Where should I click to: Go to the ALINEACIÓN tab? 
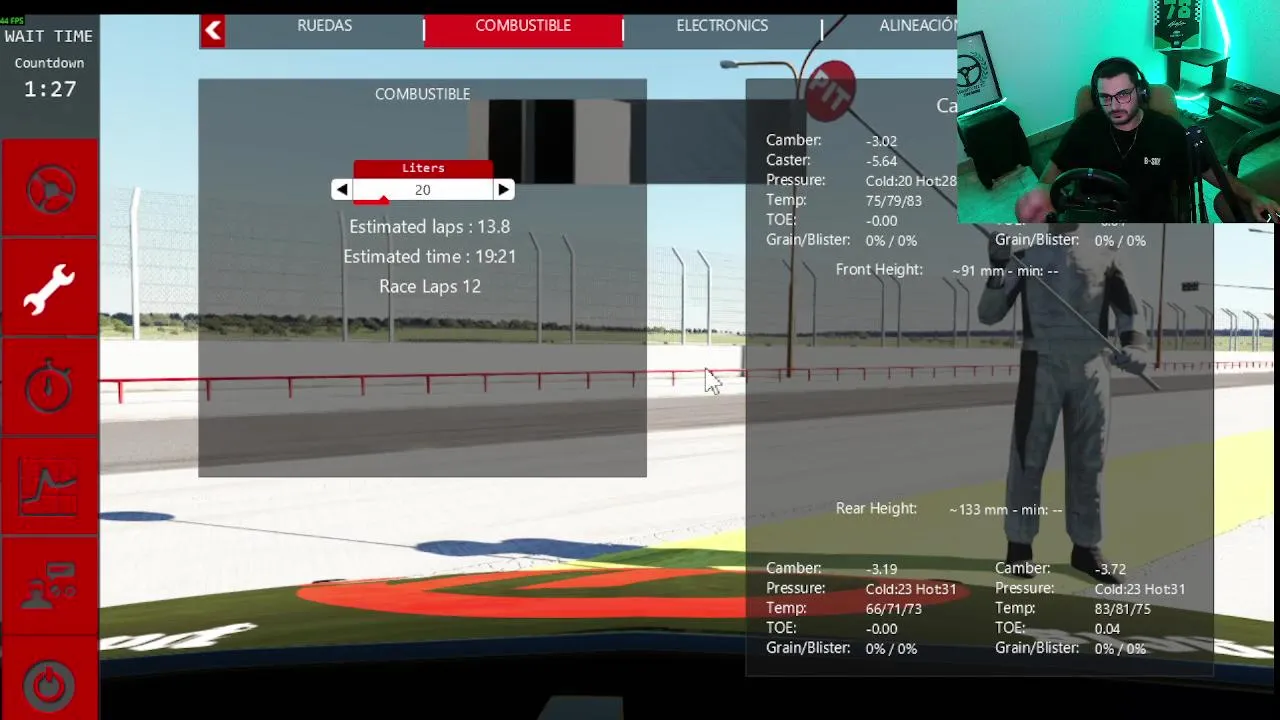coord(918,26)
